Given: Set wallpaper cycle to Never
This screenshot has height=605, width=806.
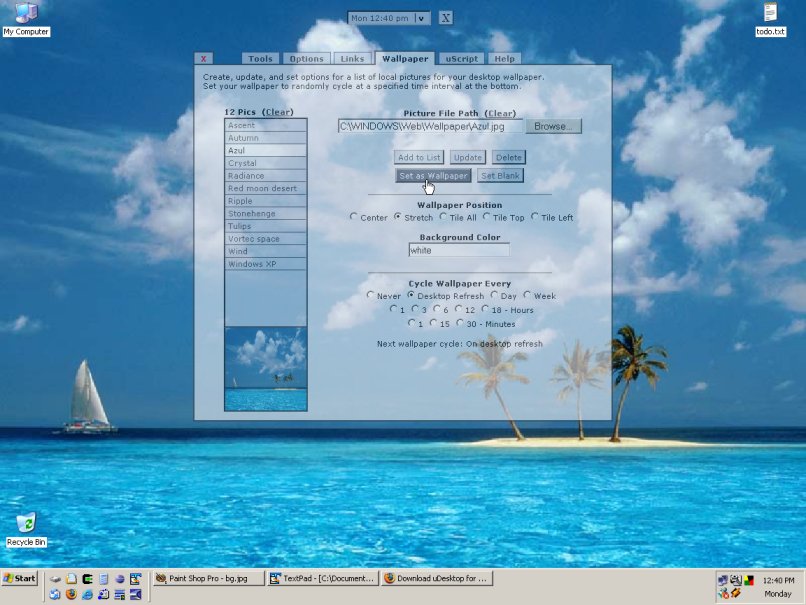Looking at the screenshot, I should click(370, 296).
